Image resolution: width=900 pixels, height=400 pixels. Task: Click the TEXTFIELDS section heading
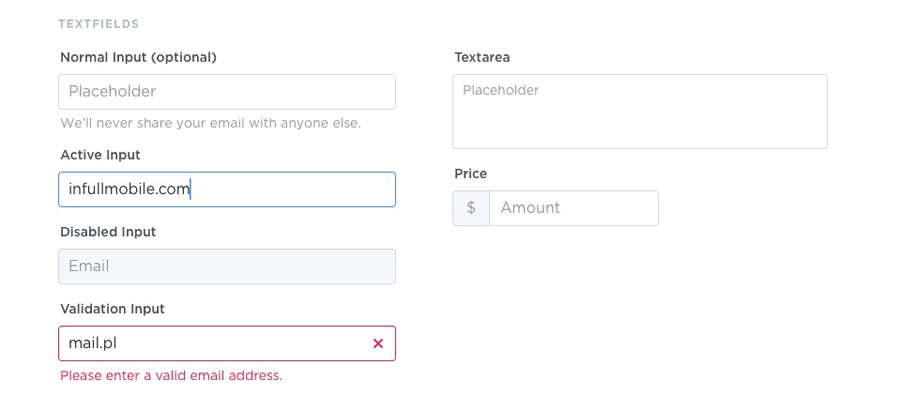coord(99,24)
